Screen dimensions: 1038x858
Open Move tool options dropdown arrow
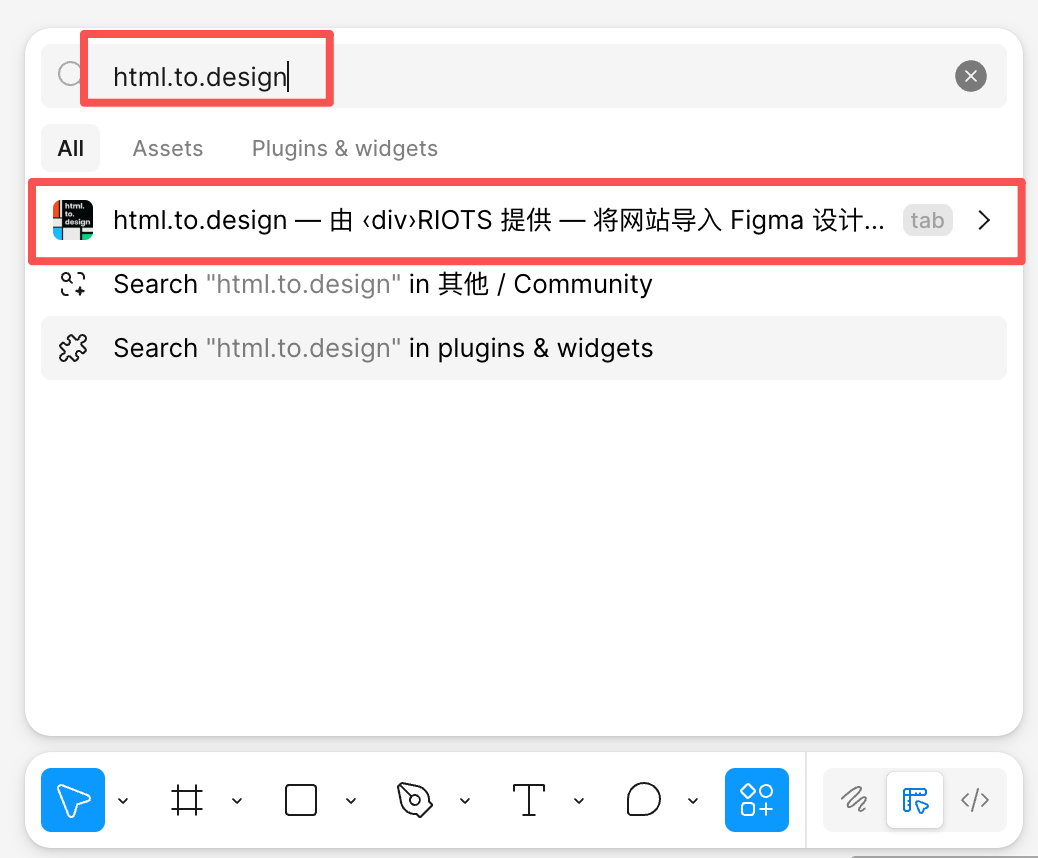coord(123,801)
